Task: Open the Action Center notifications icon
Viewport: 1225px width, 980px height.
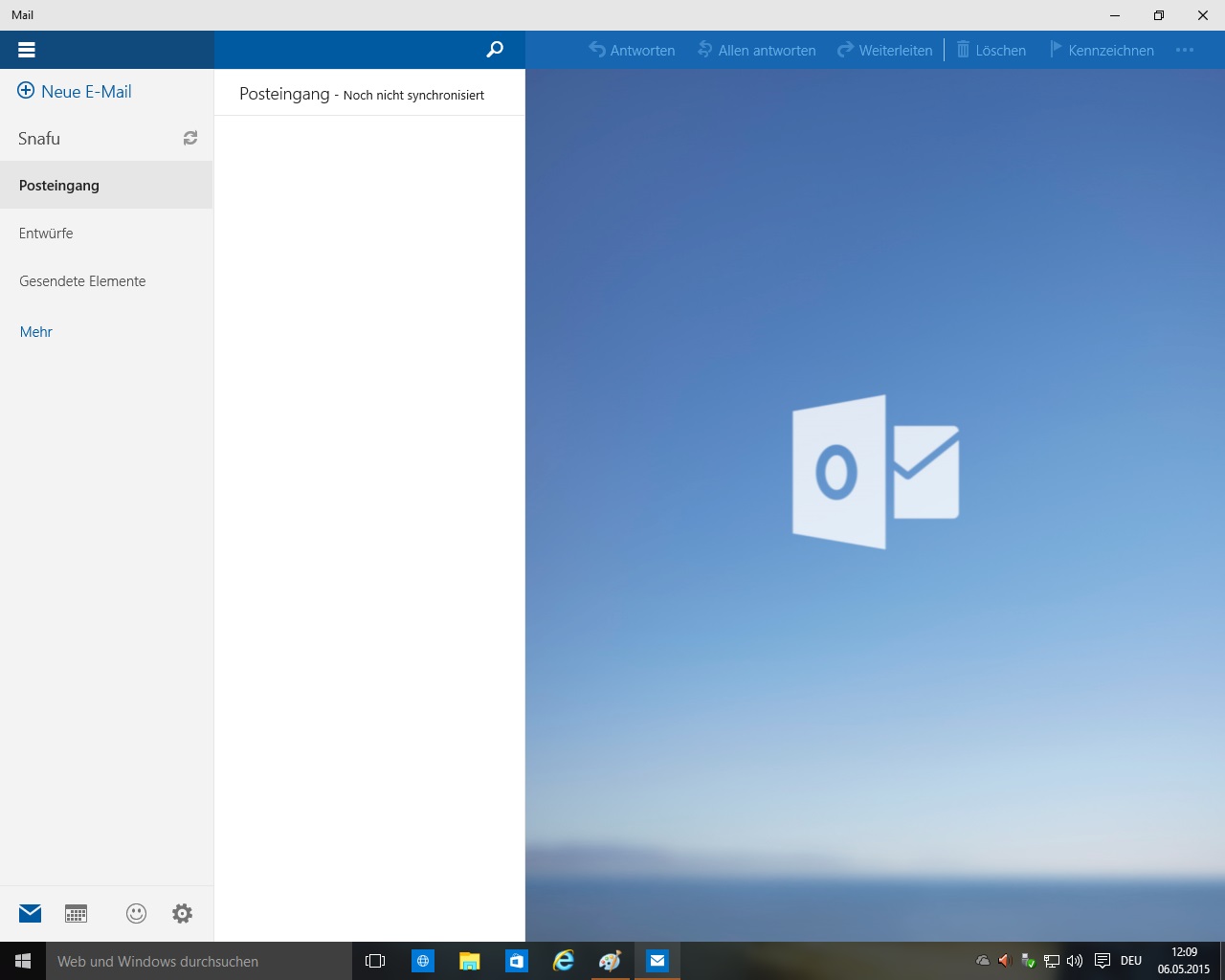Action: [x=1102, y=961]
